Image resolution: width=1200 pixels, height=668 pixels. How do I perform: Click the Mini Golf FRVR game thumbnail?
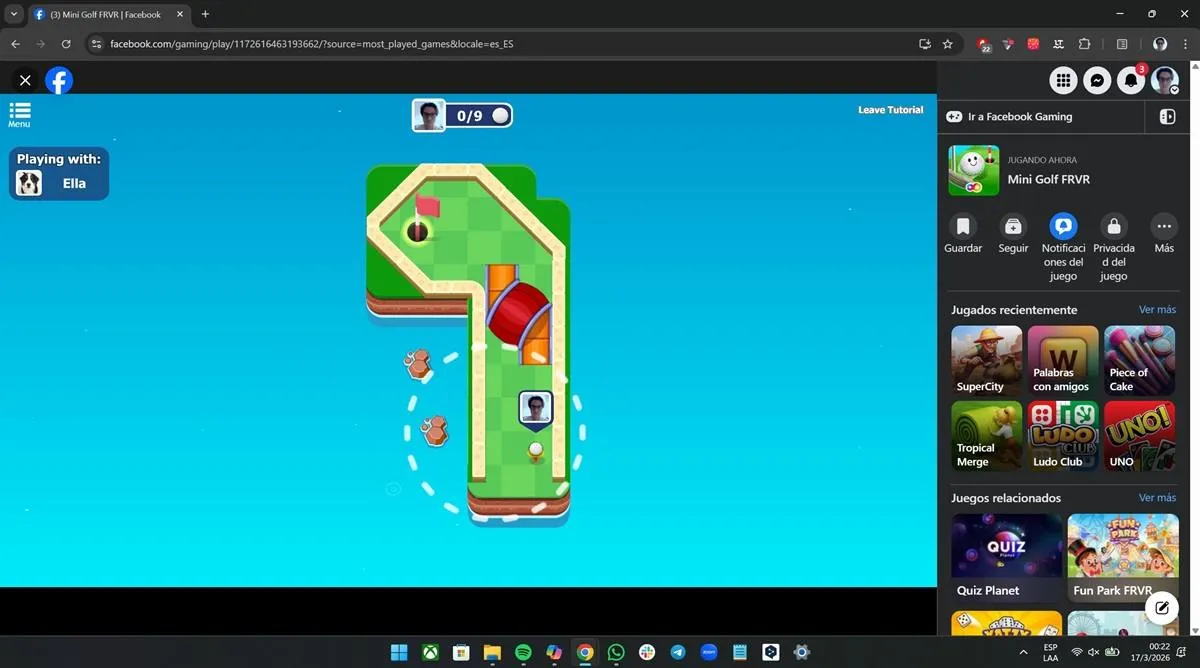973,170
